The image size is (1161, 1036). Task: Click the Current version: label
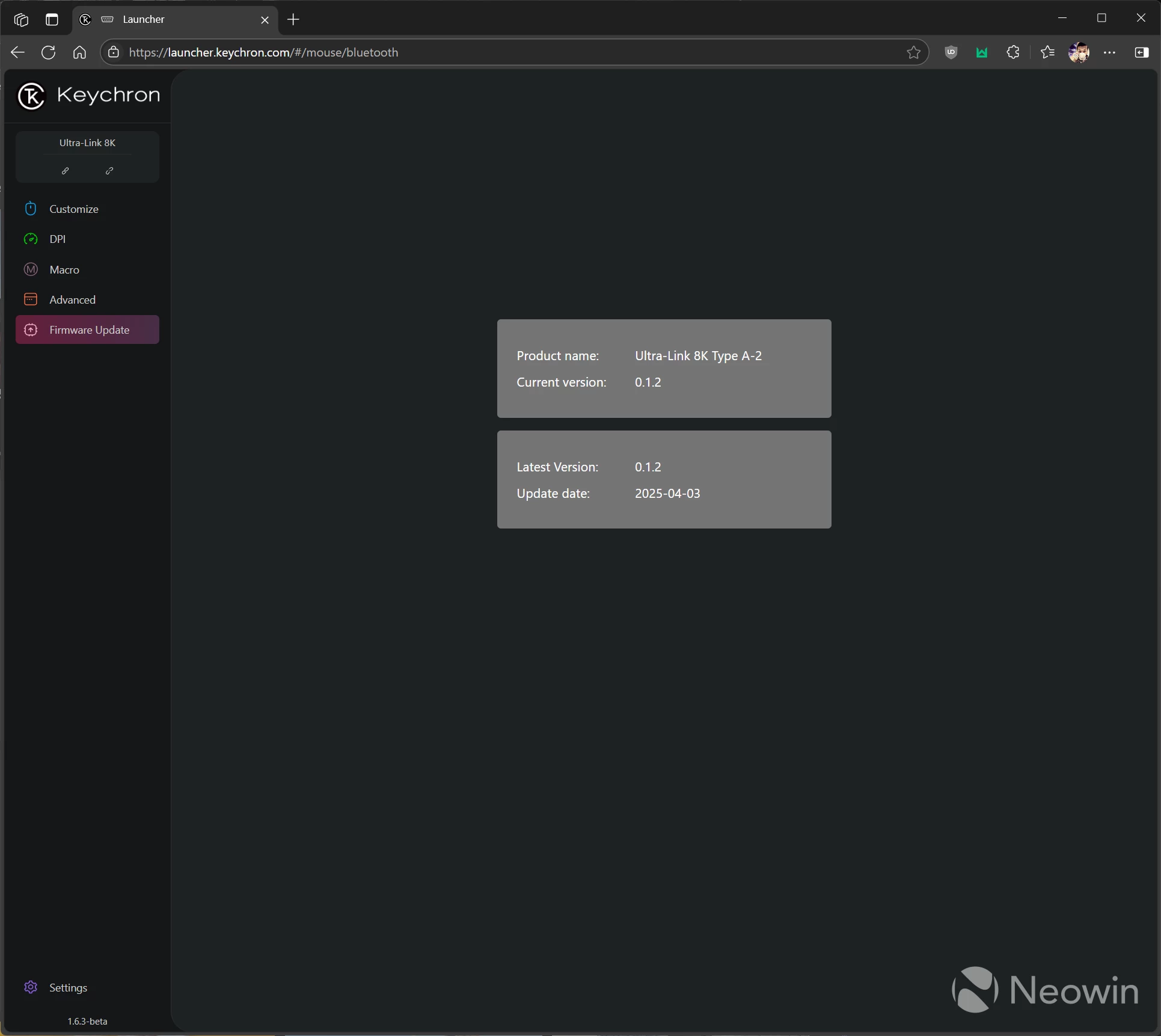pyautogui.click(x=561, y=382)
